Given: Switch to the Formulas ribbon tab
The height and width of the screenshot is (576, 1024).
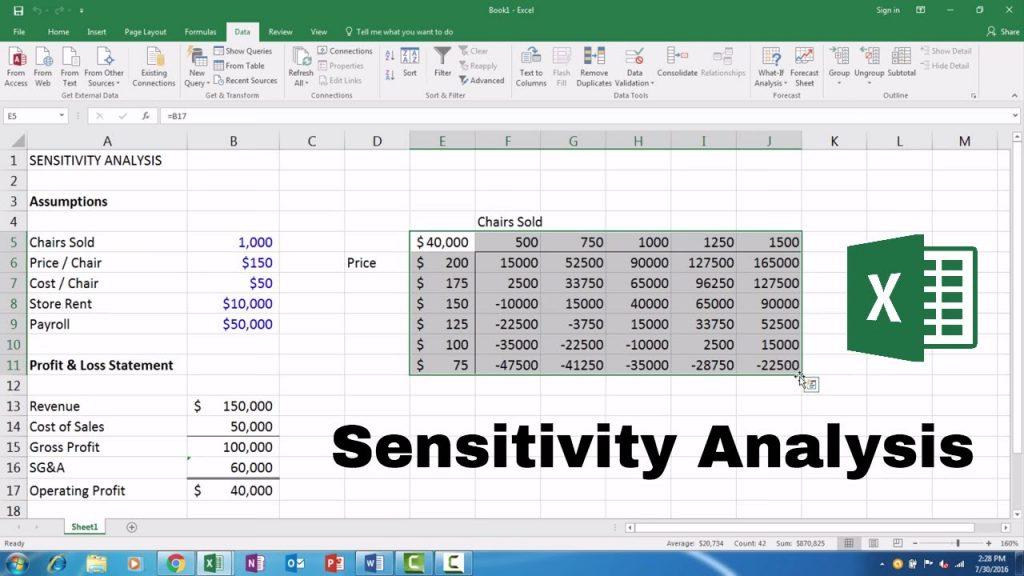Looking at the screenshot, I should [200, 31].
